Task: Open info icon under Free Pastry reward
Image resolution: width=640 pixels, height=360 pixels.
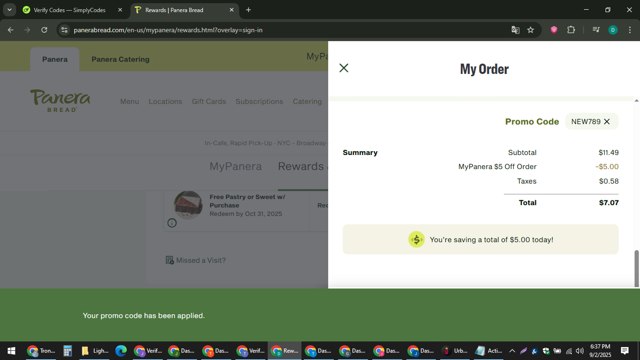Action: coord(172,223)
